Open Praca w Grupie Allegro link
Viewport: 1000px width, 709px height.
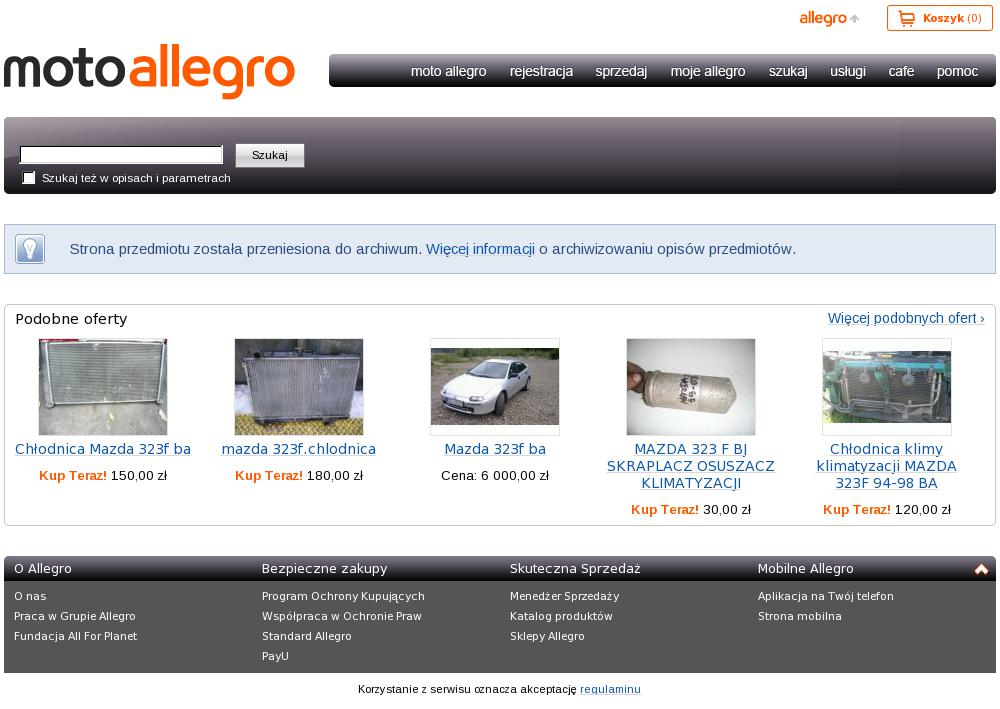tap(75, 616)
